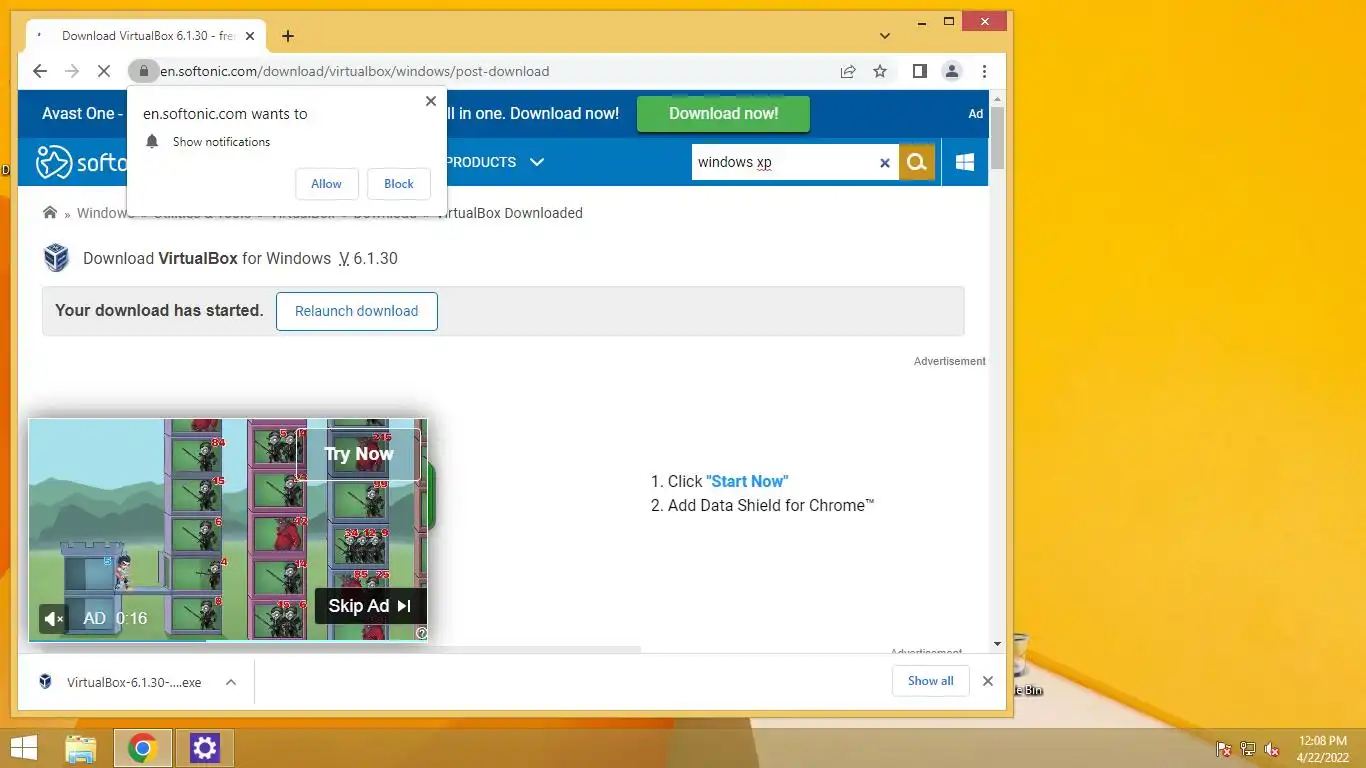1366x768 pixels.
Task: Click the "Start Now" link
Action: point(747,481)
